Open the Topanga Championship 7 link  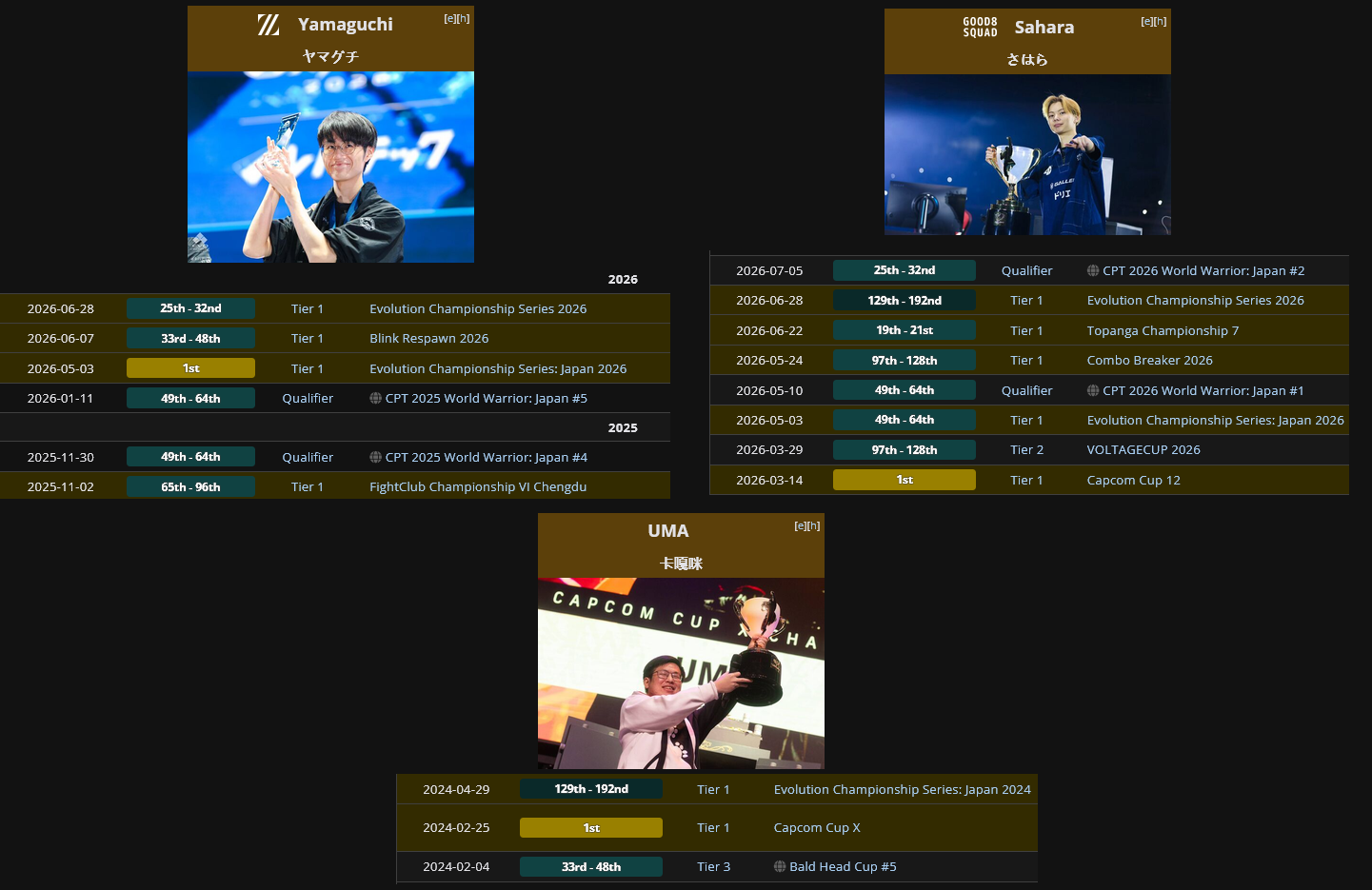(x=1163, y=330)
